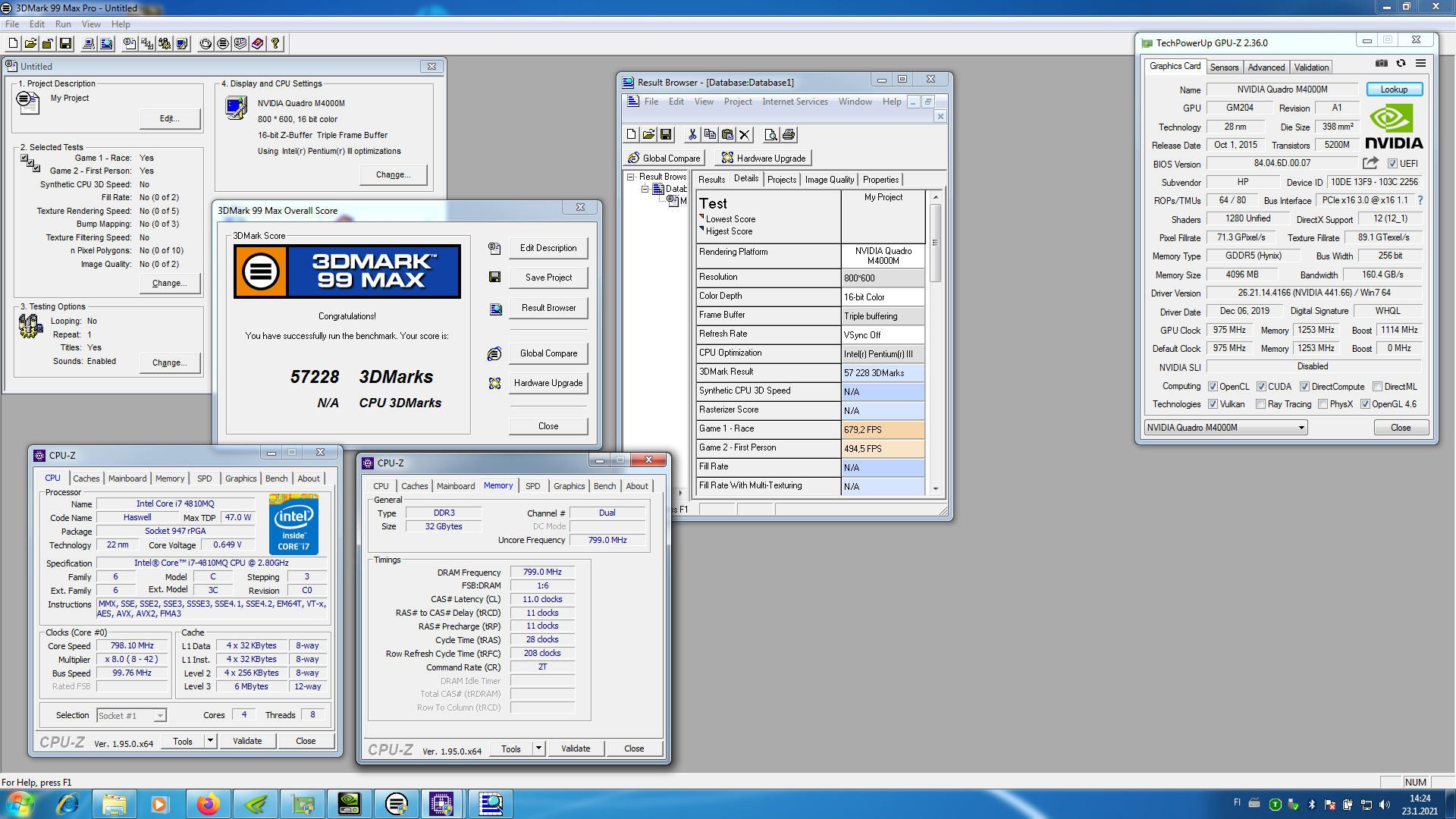Click the yellow question mark icon in 3DMark toolbar
Screen dimensions: 1456x819
point(275,43)
